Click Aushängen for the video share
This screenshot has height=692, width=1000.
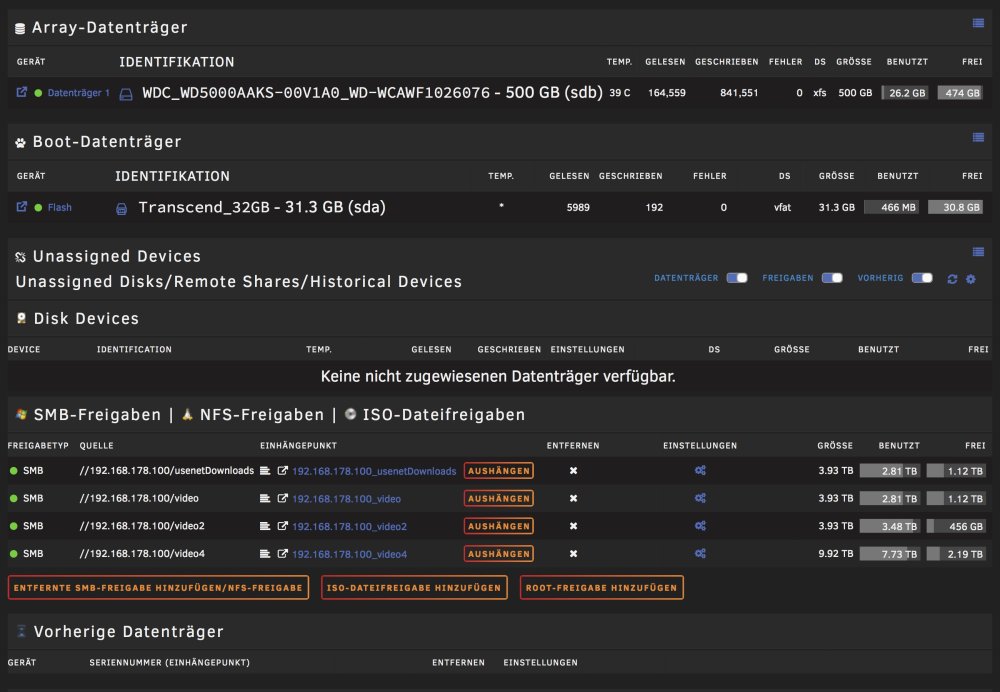click(x=499, y=498)
